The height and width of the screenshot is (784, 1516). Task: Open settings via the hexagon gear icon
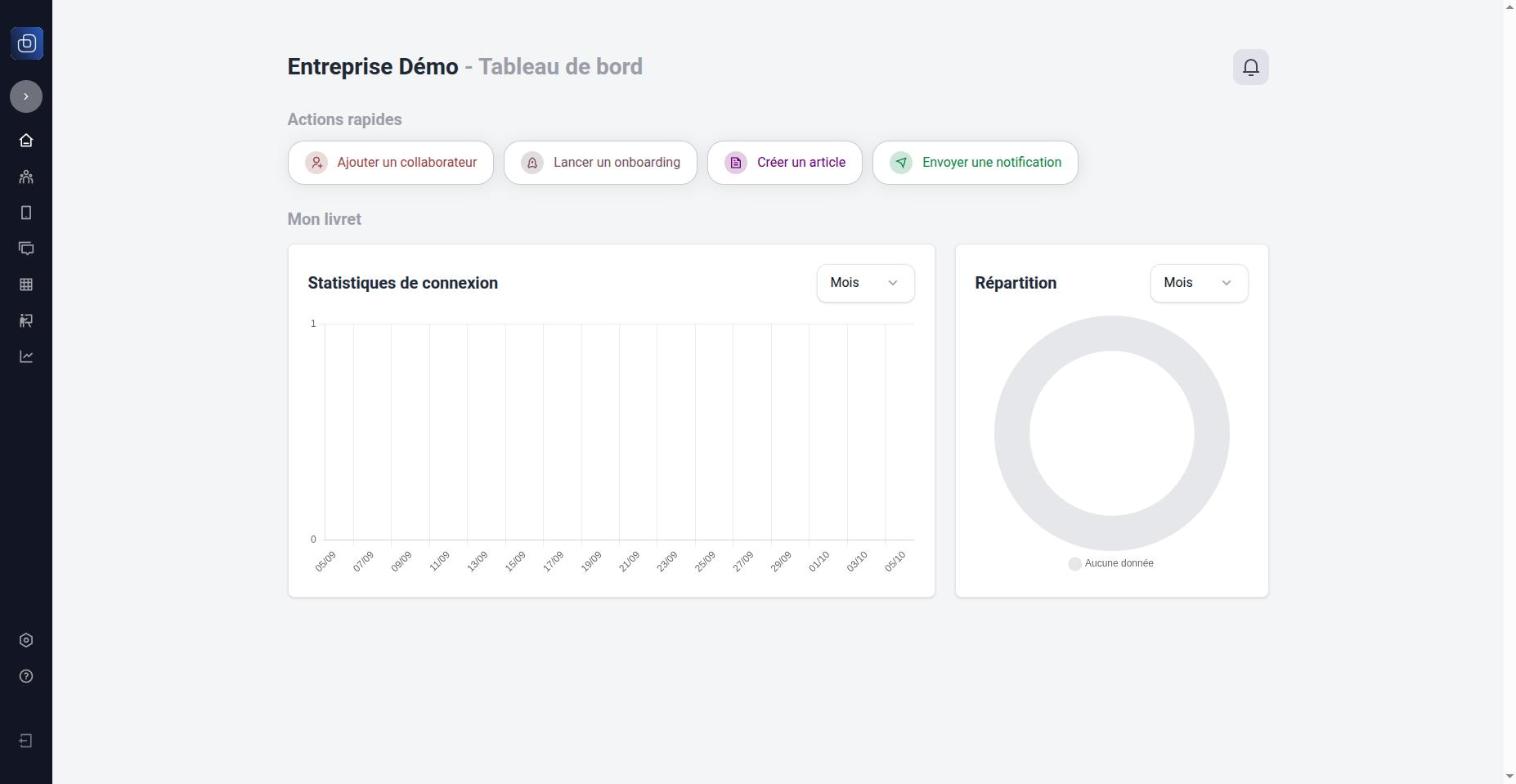[x=26, y=641]
